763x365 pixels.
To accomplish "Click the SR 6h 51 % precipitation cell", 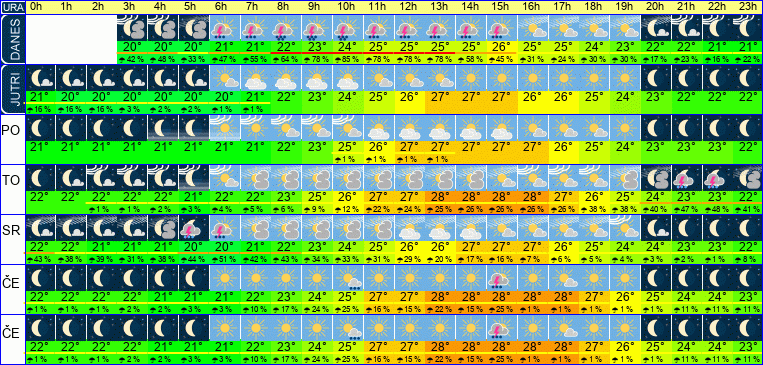I will click(x=224, y=258).
